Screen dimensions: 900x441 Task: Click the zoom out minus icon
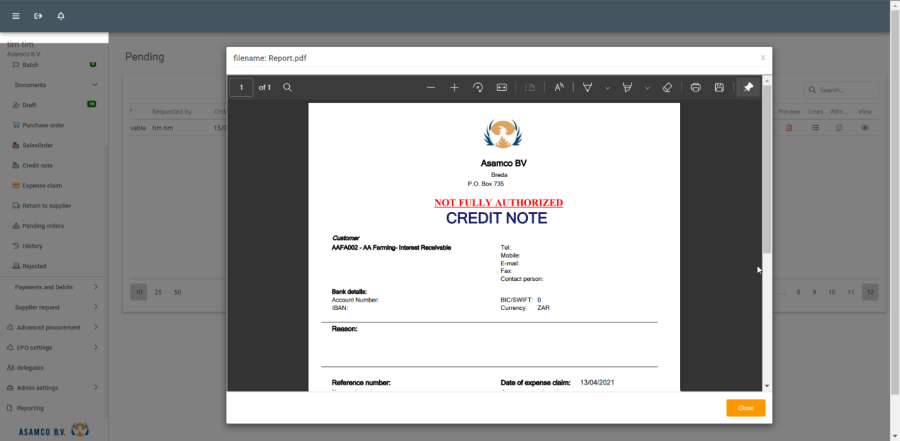431,88
